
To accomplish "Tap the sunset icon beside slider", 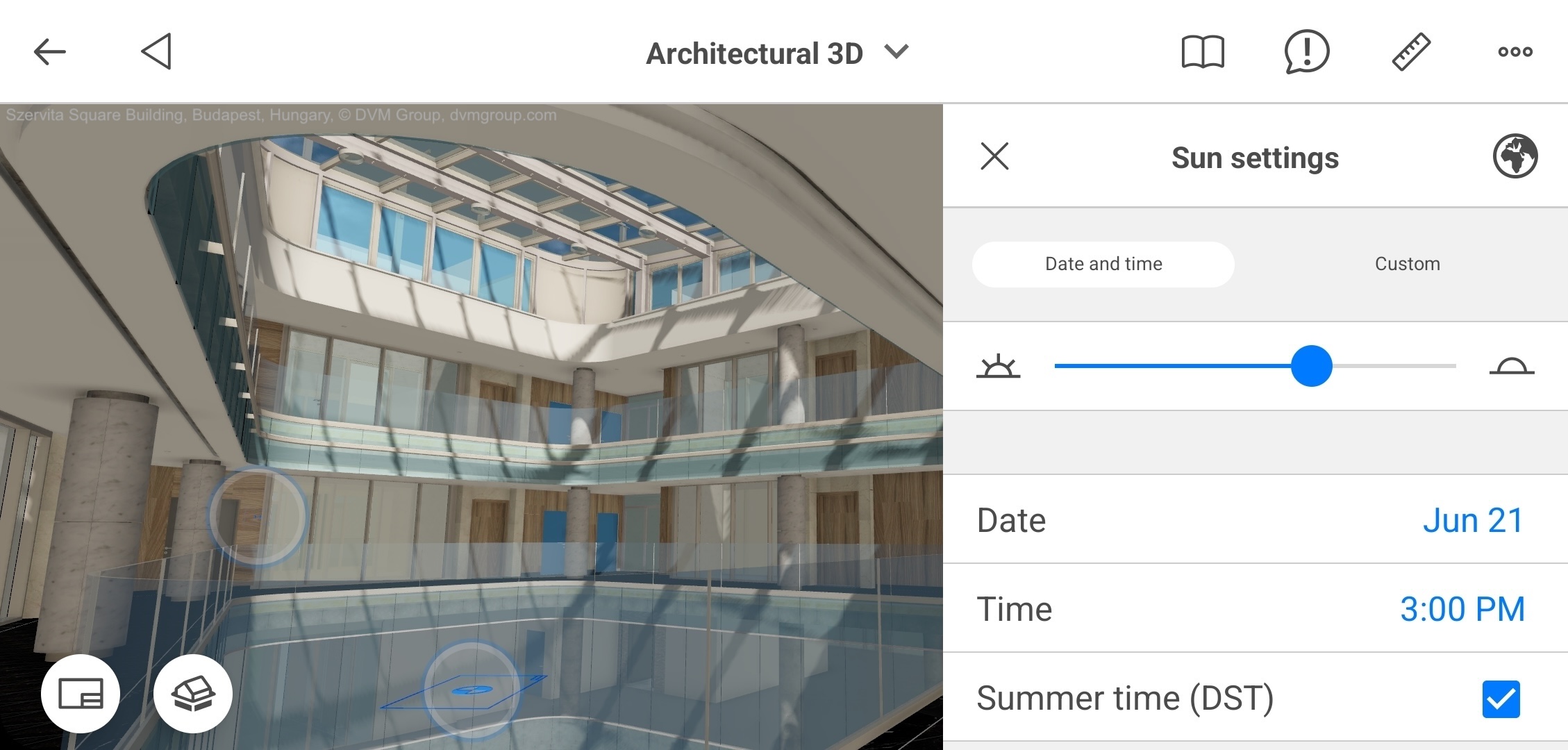I will point(1511,366).
